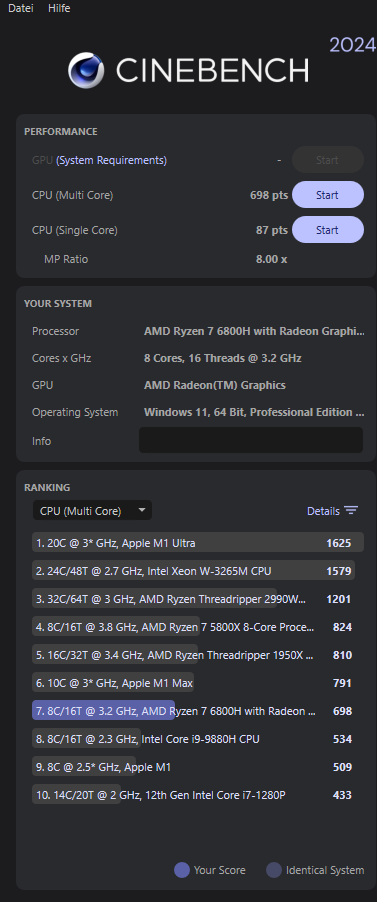Image resolution: width=377 pixels, height=902 pixels.
Task: Expand the CPU (Multi Core) ranking dropdown
Action: pos(92,510)
